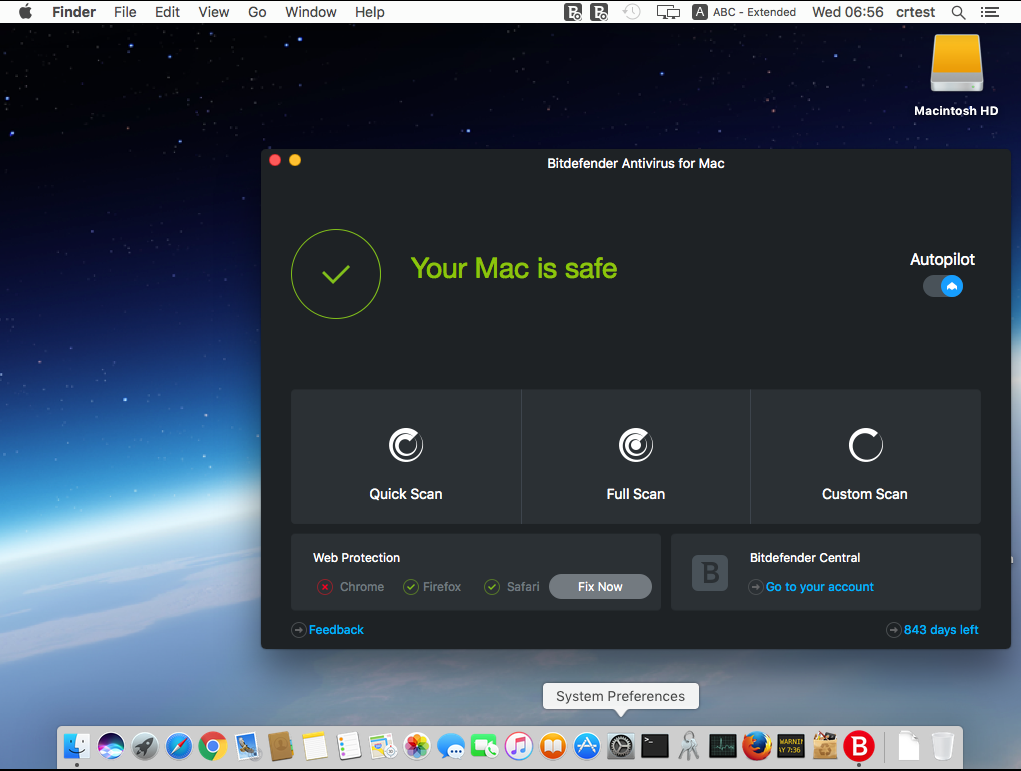Open the display mirroring menu bar icon

(668, 12)
